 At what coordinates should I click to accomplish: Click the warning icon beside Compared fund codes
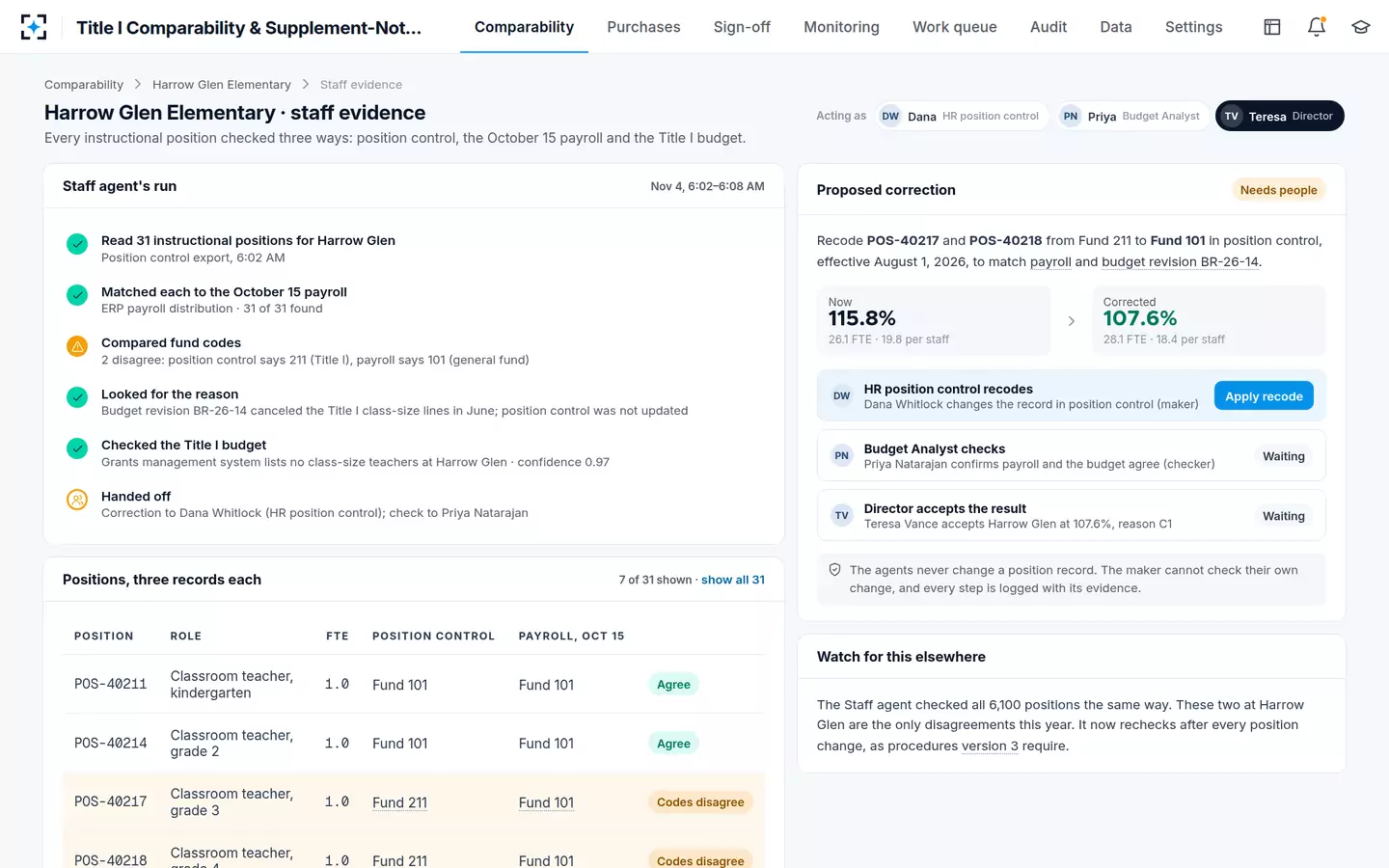(x=77, y=346)
